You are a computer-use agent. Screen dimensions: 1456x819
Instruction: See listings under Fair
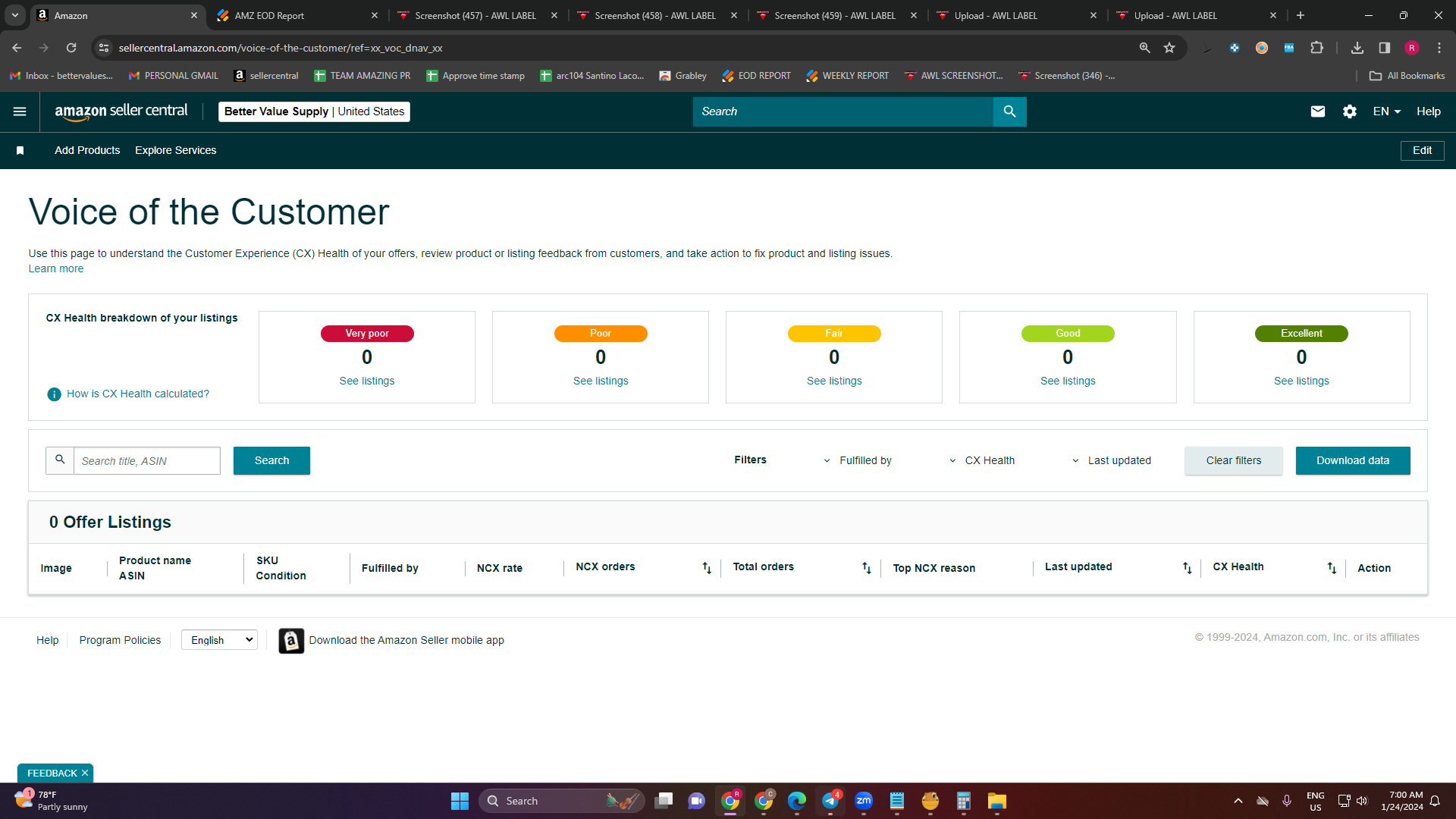tap(834, 381)
